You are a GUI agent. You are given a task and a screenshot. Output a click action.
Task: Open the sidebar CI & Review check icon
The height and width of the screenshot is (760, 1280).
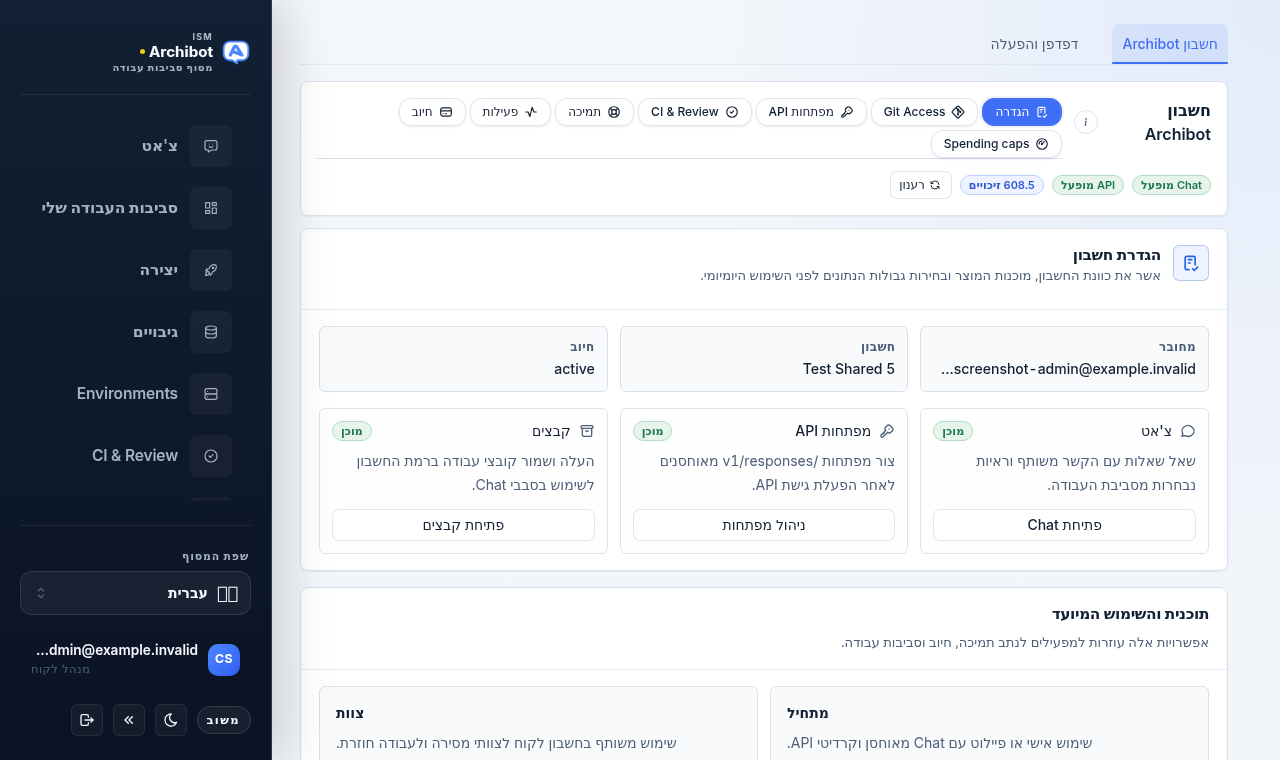[x=211, y=456]
